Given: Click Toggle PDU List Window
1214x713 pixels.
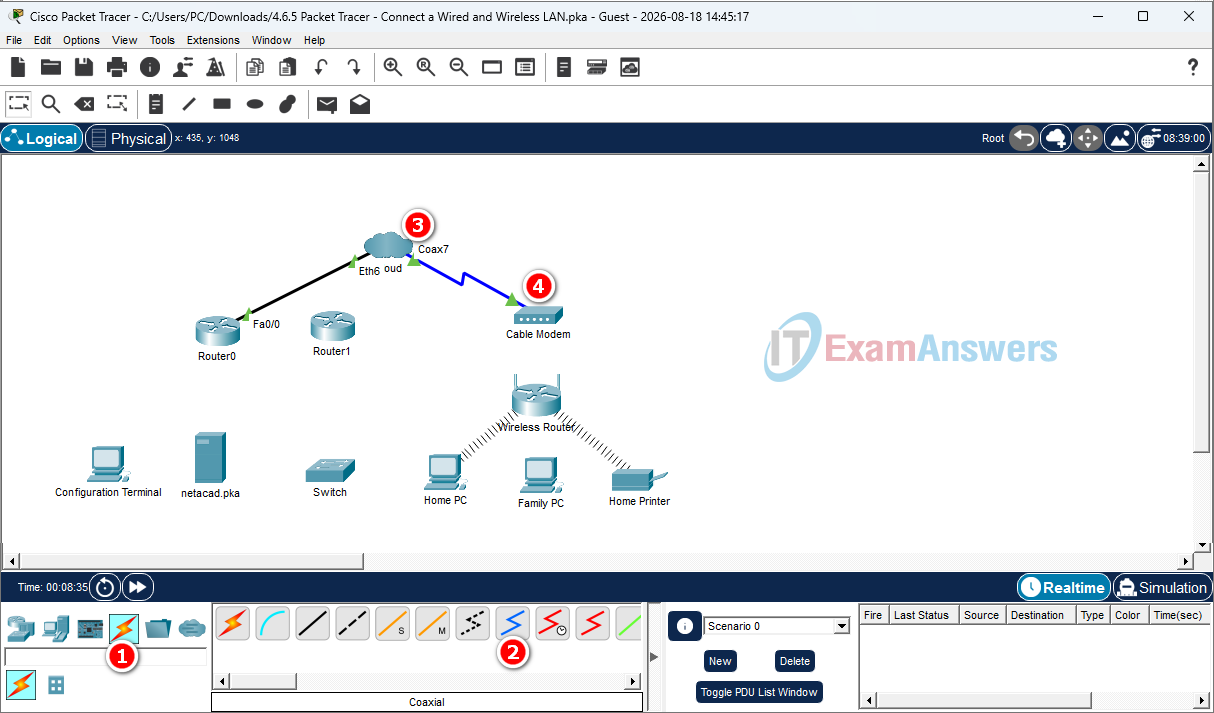Looking at the screenshot, I should [x=760, y=692].
